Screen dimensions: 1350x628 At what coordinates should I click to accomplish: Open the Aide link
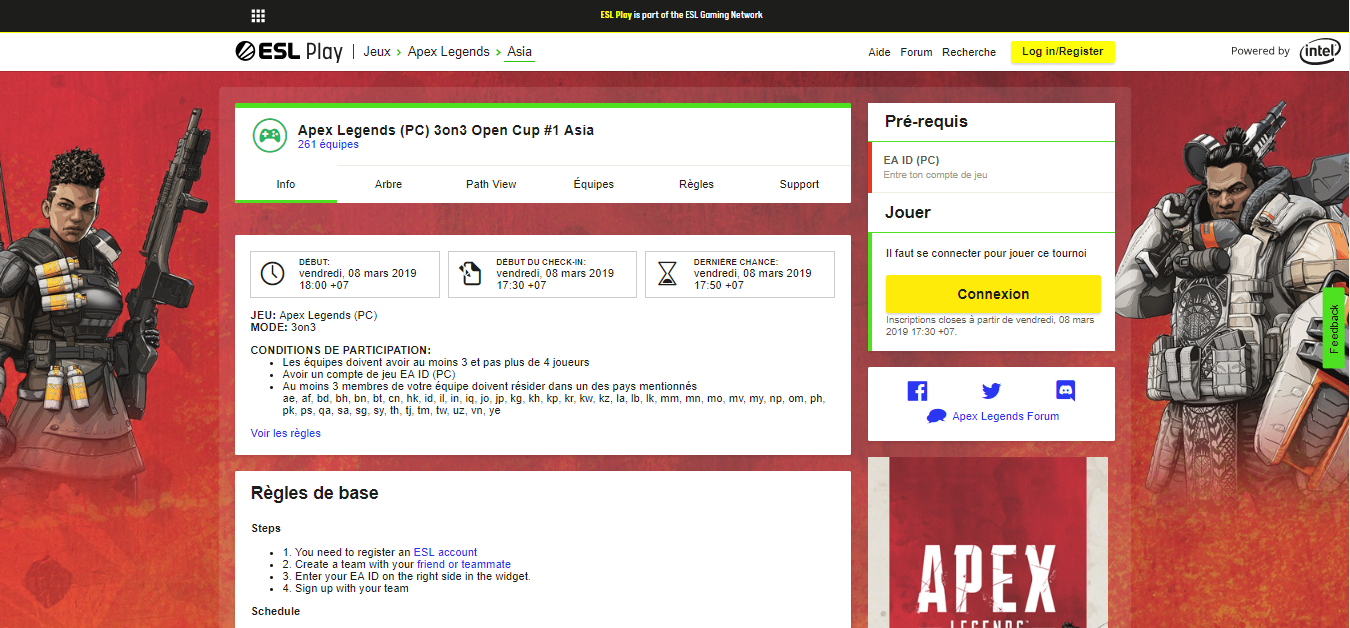click(879, 52)
